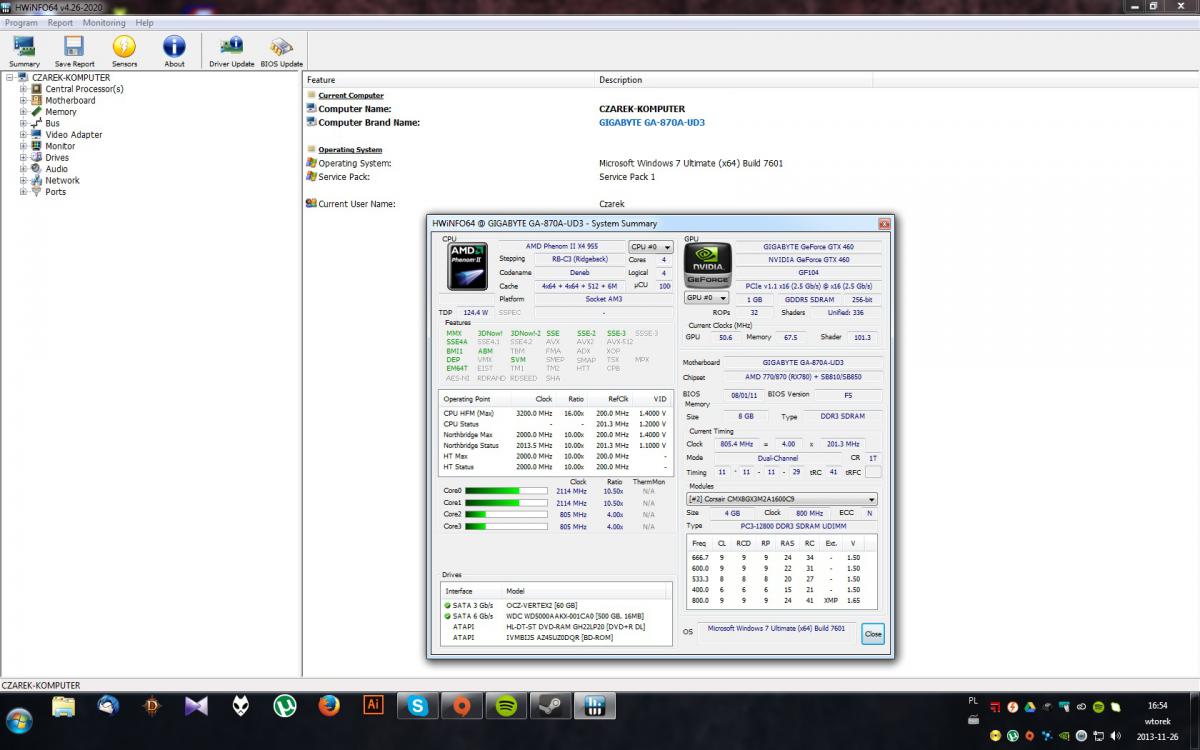The image size is (1200, 750).
Task: Click 'Computer Name:' feature row
Action: (355, 109)
